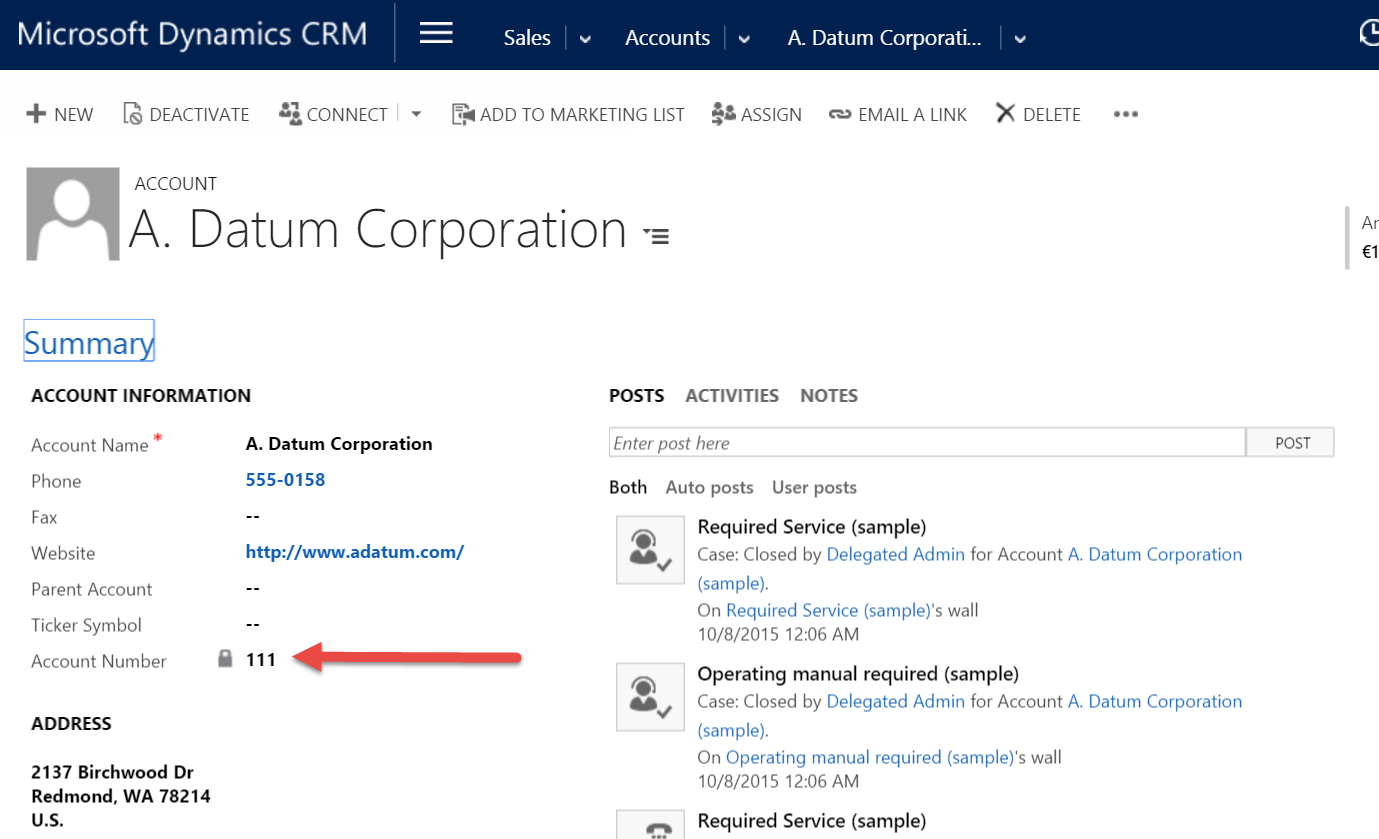
Task: Open the form selector next to account title
Action: tap(657, 236)
